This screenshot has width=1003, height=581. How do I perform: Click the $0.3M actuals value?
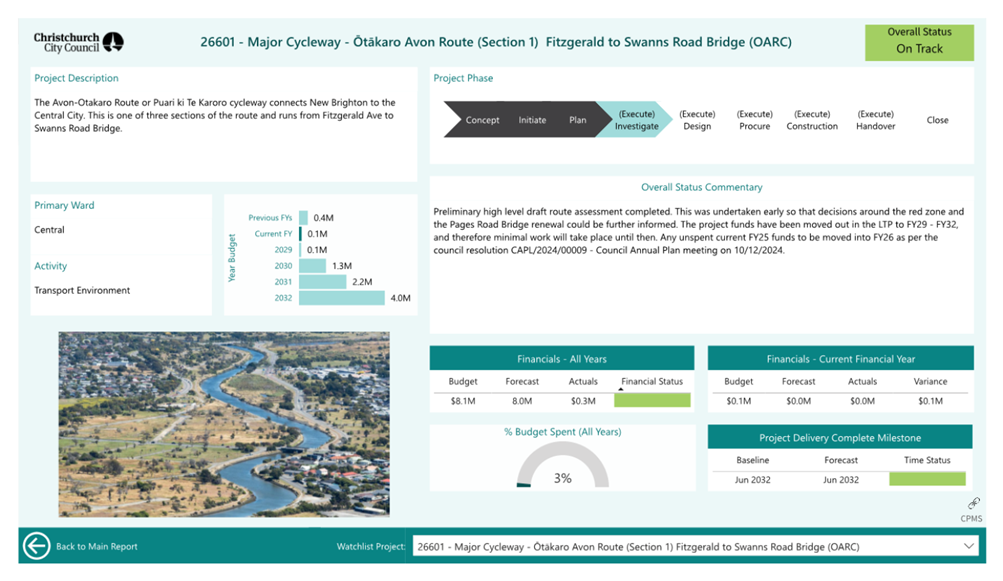583,401
